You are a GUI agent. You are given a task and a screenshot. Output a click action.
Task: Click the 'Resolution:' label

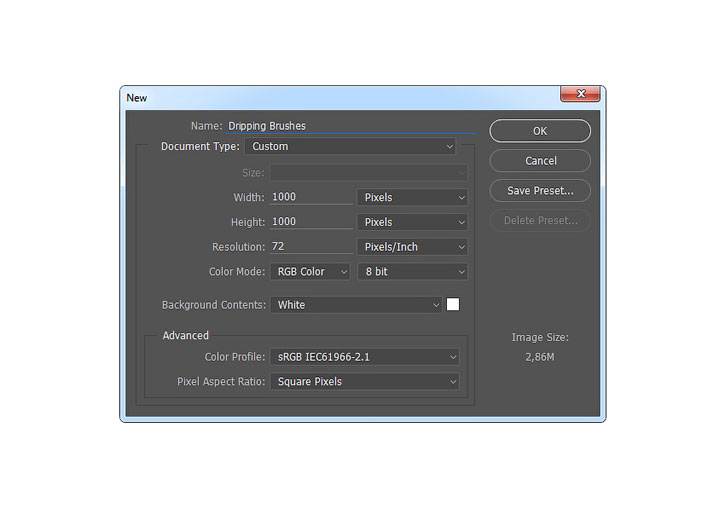tap(239, 247)
